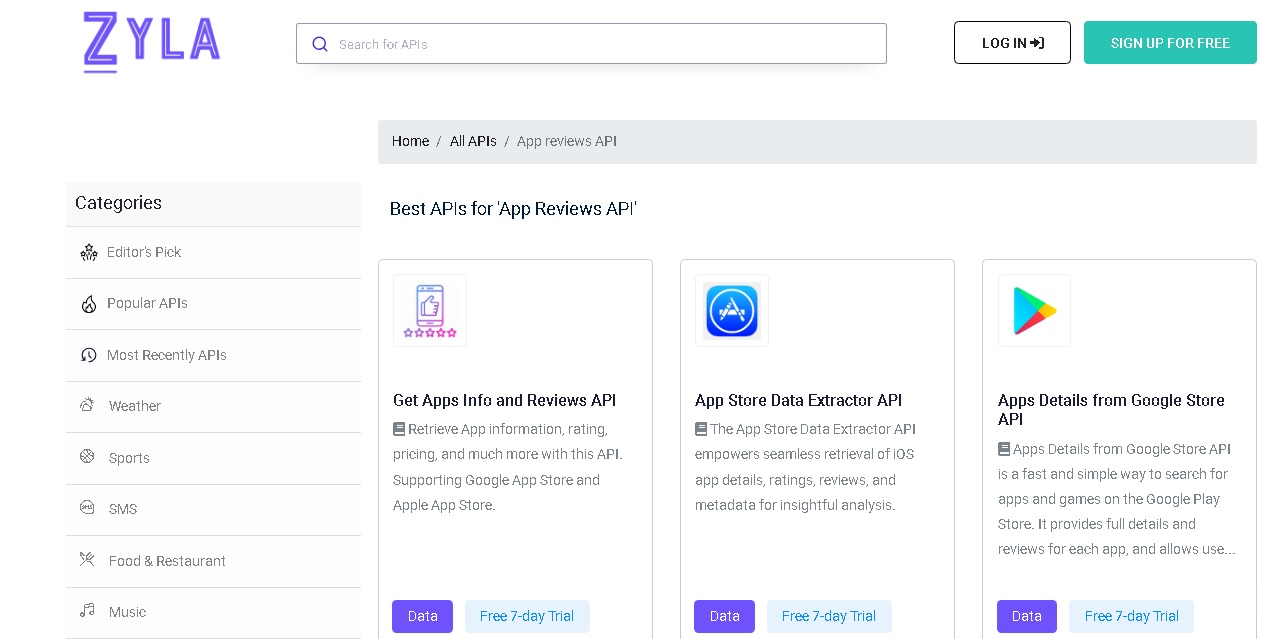The image size is (1263, 639).
Task: Click the search magnifier icon
Action: [x=320, y=44]
